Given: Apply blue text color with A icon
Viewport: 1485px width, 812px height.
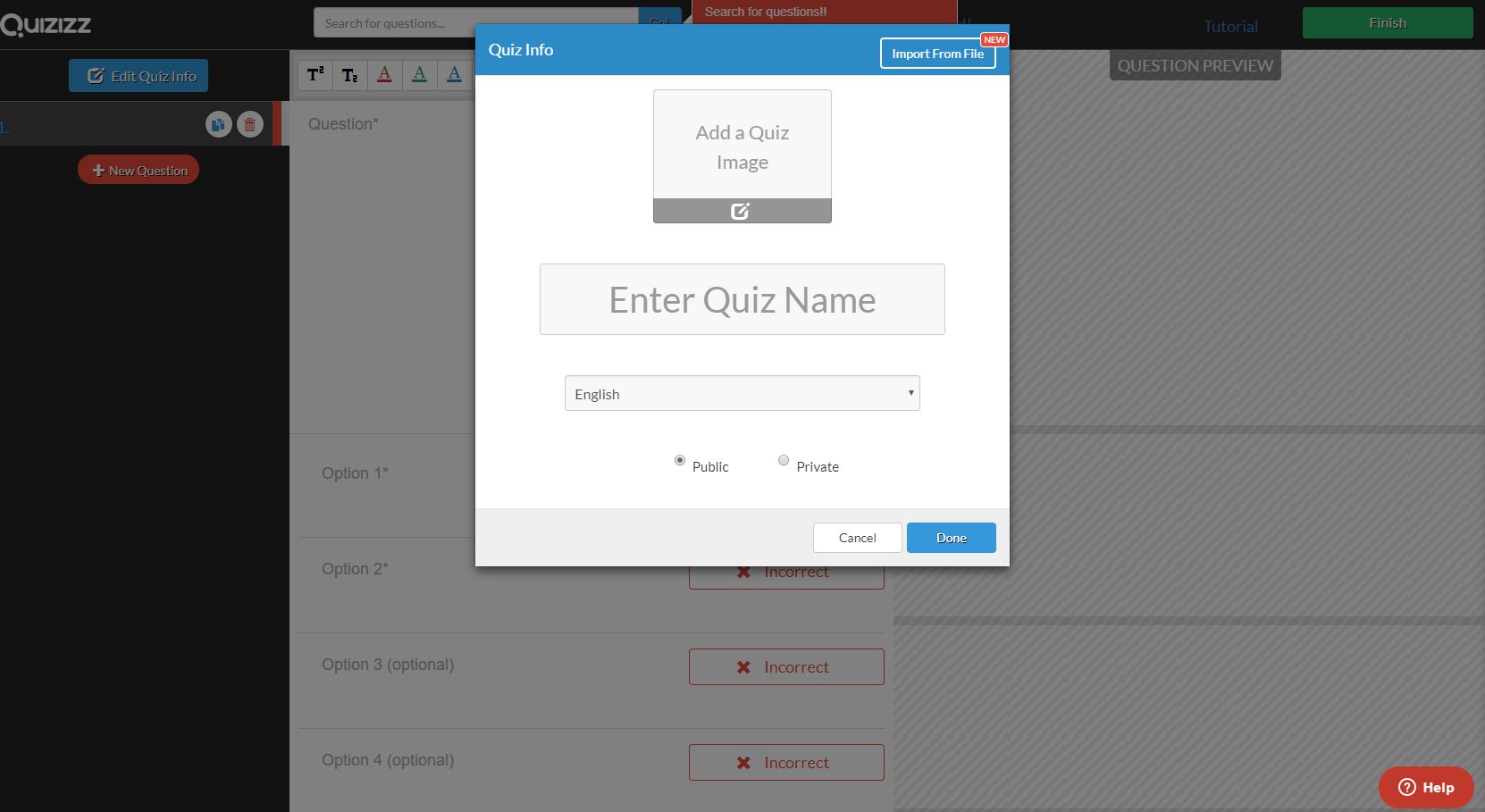Looking at the screenshot, I should (454, 75).
